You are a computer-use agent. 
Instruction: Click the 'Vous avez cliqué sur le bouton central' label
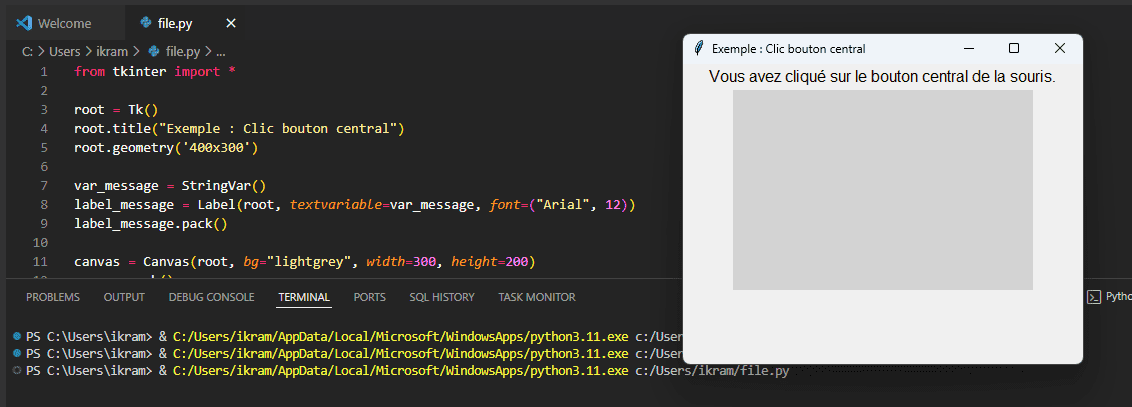coord(882,76)
